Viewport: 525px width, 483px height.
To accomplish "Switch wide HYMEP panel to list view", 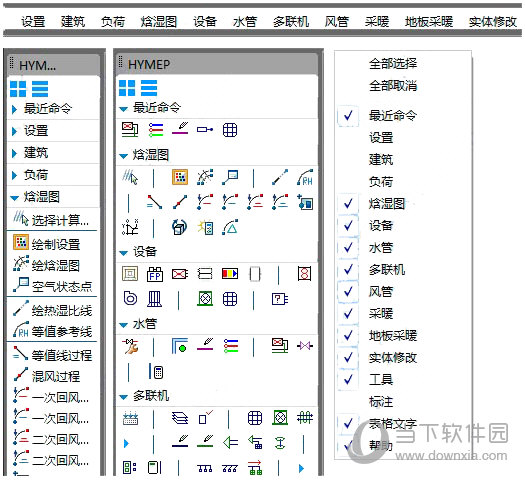I will pos(149,88).
